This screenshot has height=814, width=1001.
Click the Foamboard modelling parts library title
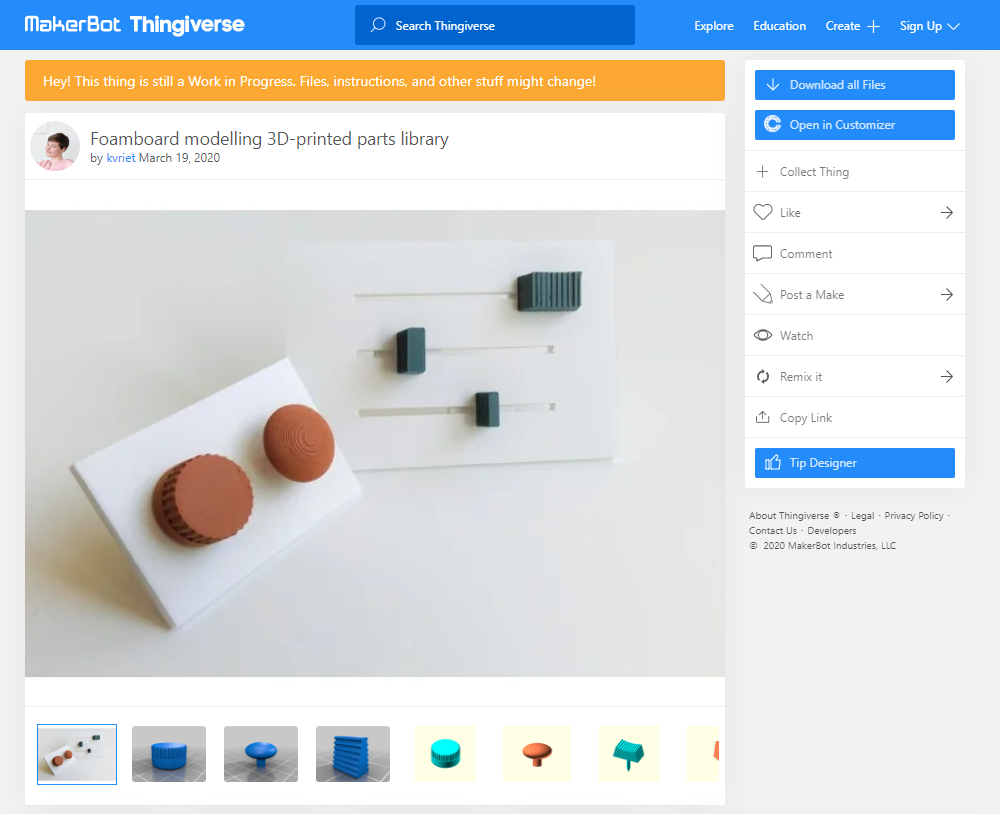pos(269,139)
